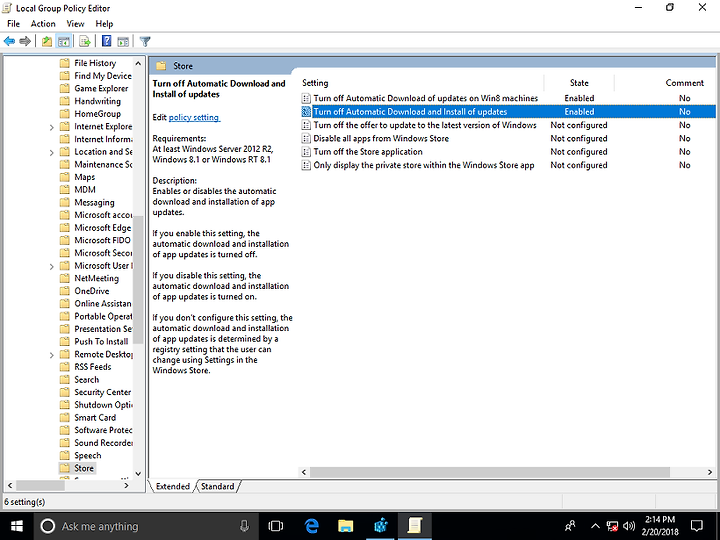Open the File menu

(x=13, y=24)
